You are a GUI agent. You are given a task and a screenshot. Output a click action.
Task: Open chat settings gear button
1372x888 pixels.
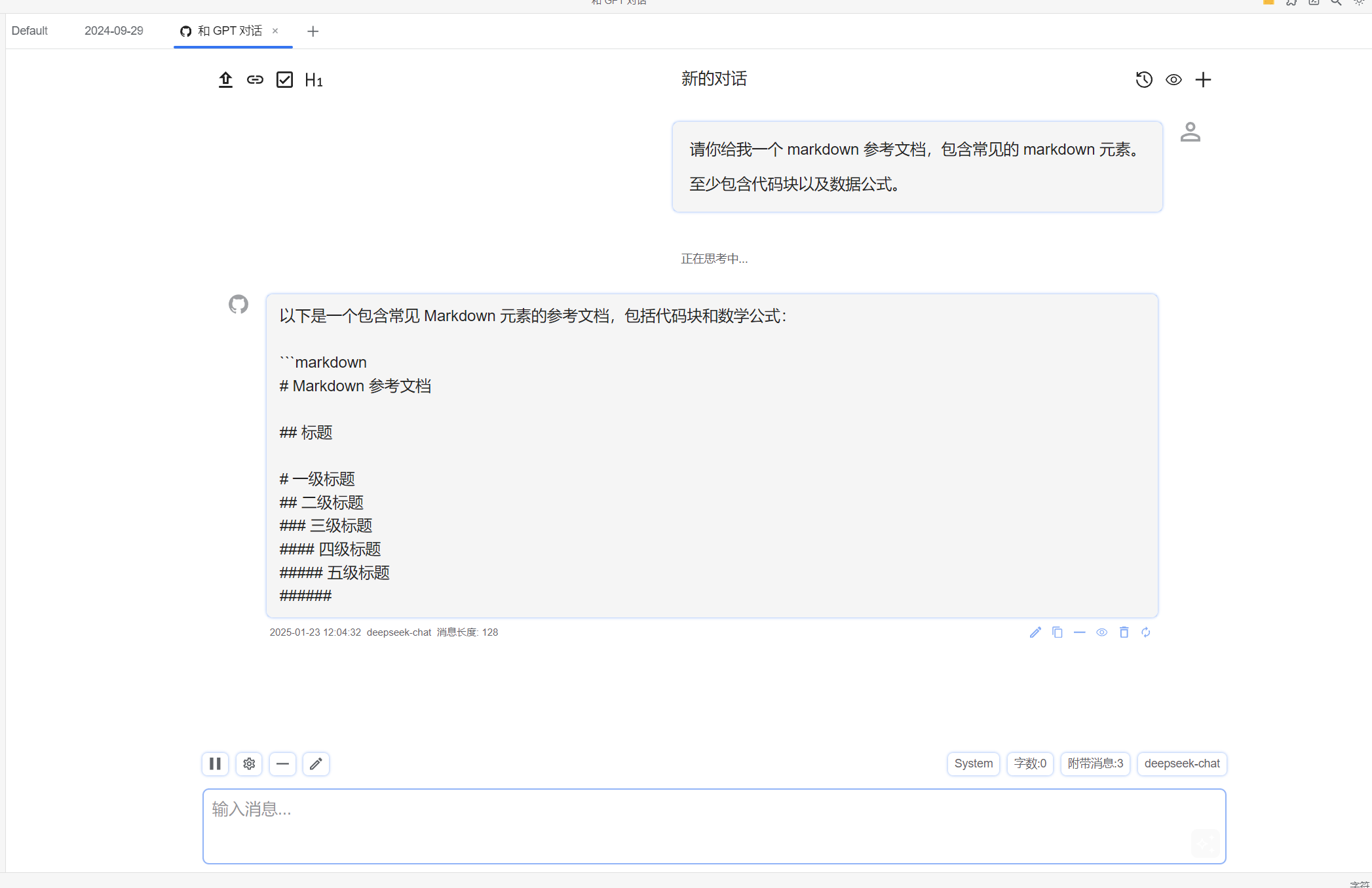tap(249, 763)
